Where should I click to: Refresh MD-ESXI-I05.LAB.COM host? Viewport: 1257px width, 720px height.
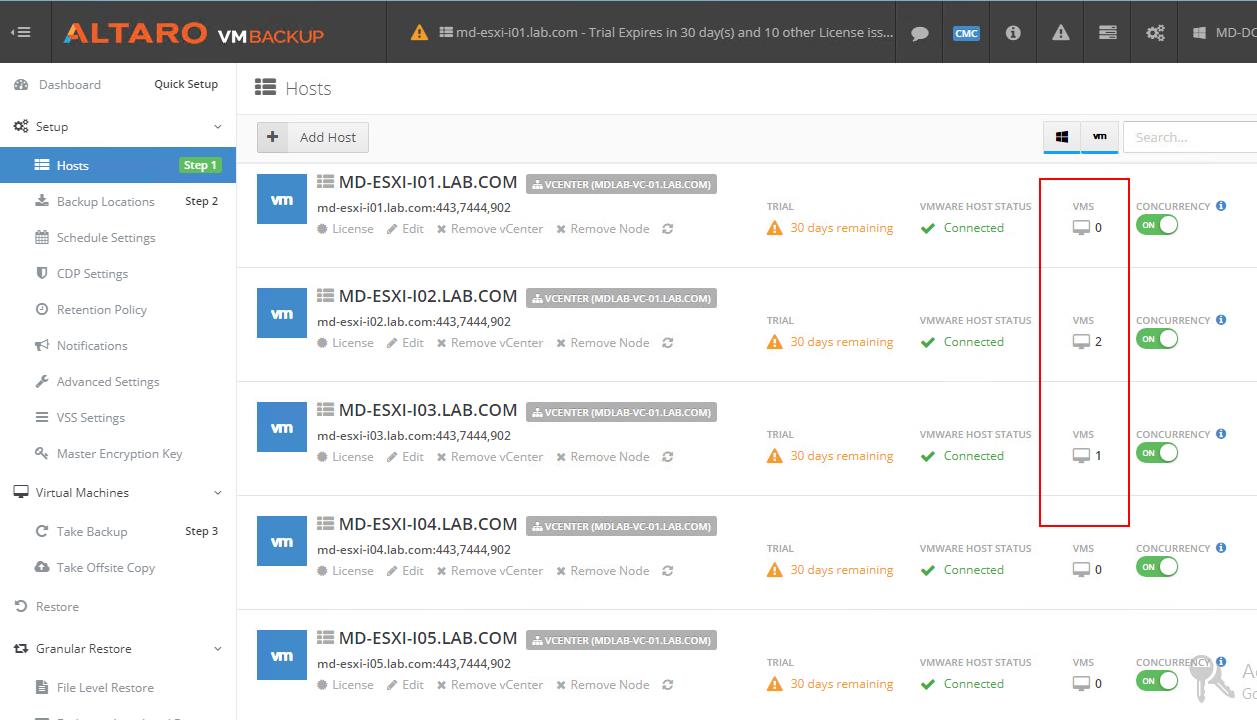point(667,685)
